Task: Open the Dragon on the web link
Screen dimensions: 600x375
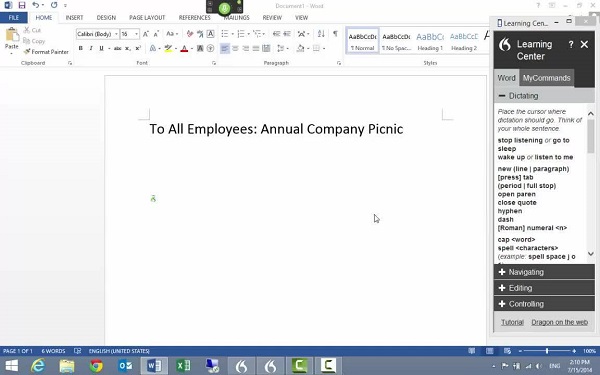Action: pyautogui.click(x=559, y=322)
